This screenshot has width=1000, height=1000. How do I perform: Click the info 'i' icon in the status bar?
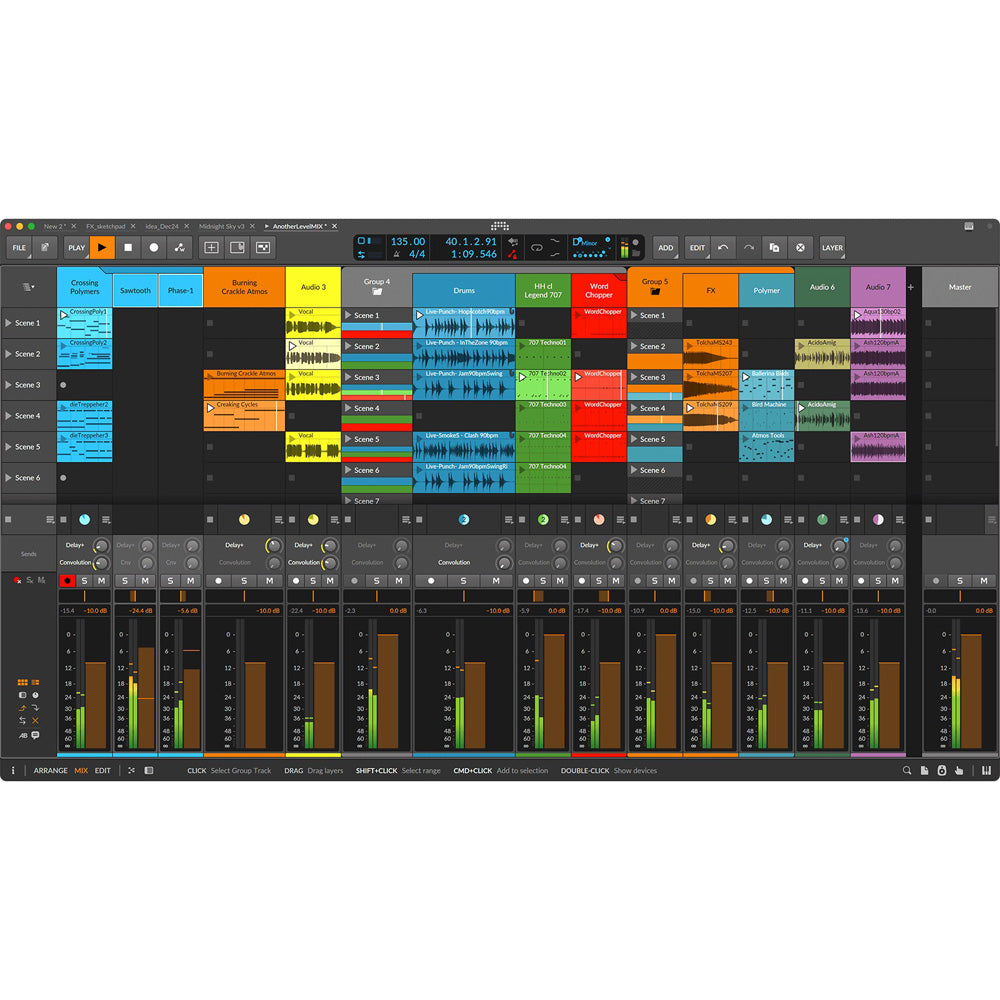pos(13,770)
